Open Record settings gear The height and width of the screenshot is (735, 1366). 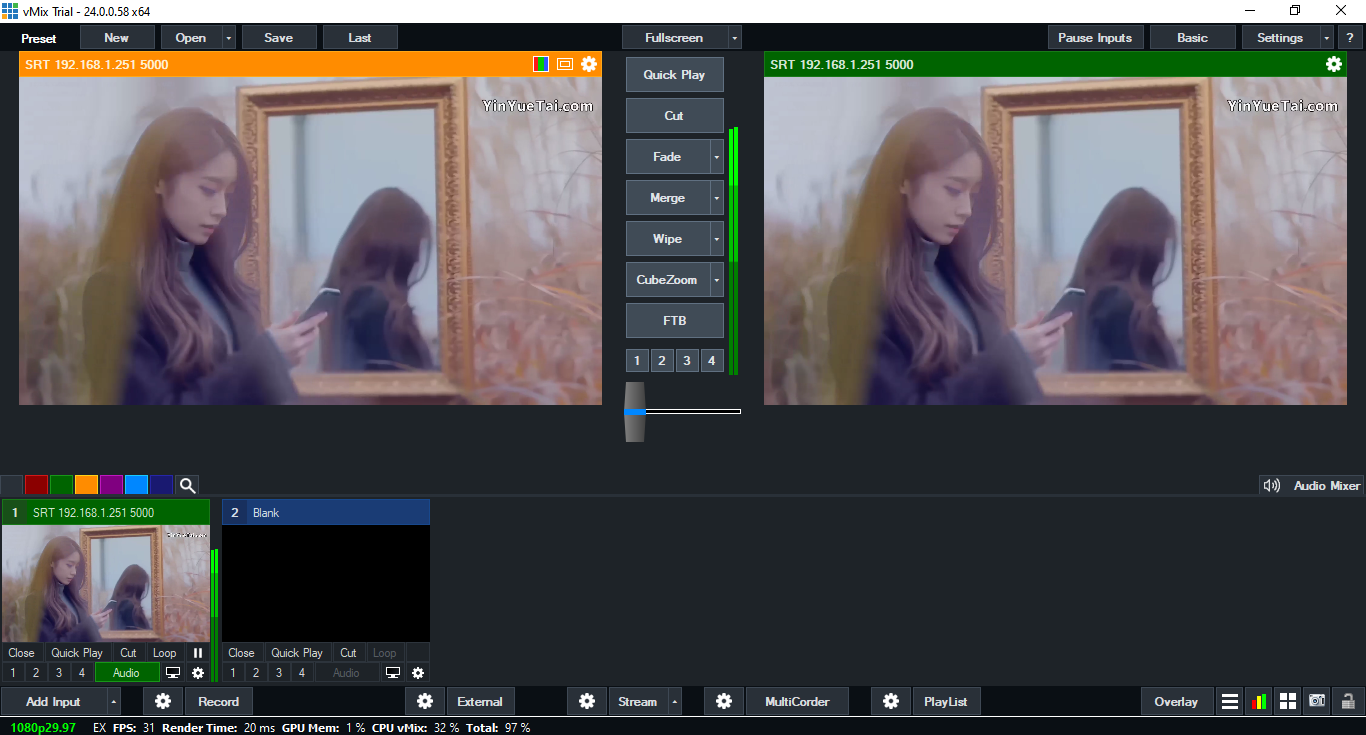click(x=163, y=701)
